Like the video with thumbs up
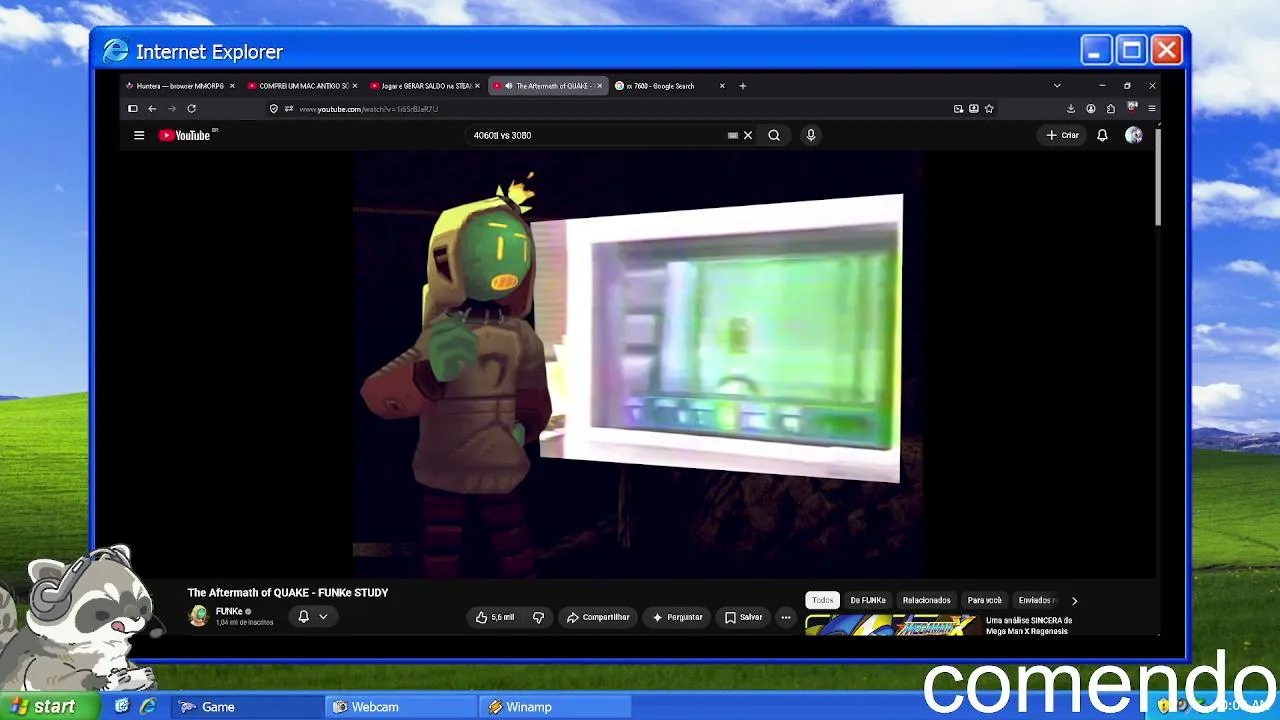The width and height of the screenshot is (1280, 720). (496, 618)
